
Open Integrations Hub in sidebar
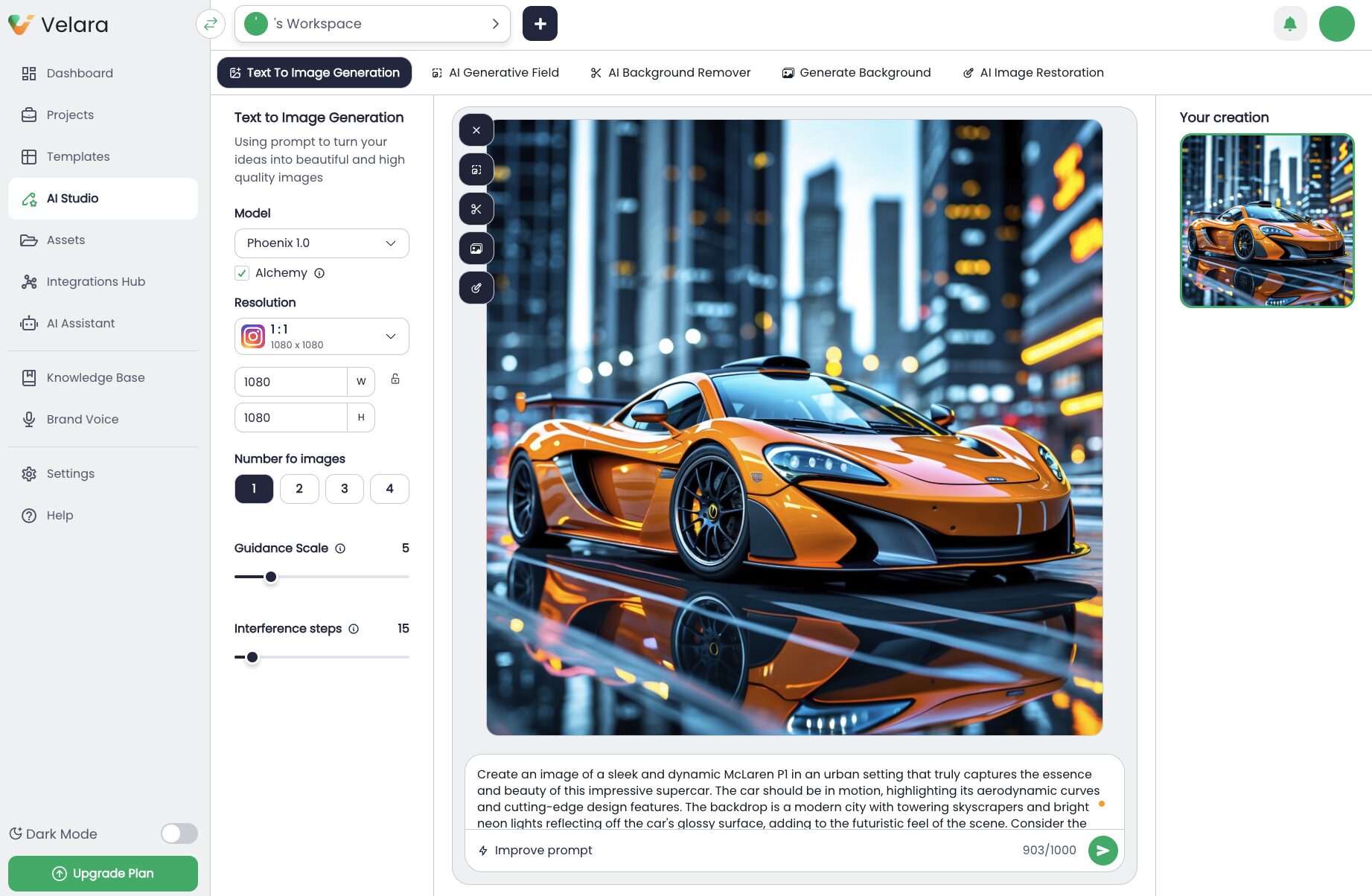click(x=95, y=281)
